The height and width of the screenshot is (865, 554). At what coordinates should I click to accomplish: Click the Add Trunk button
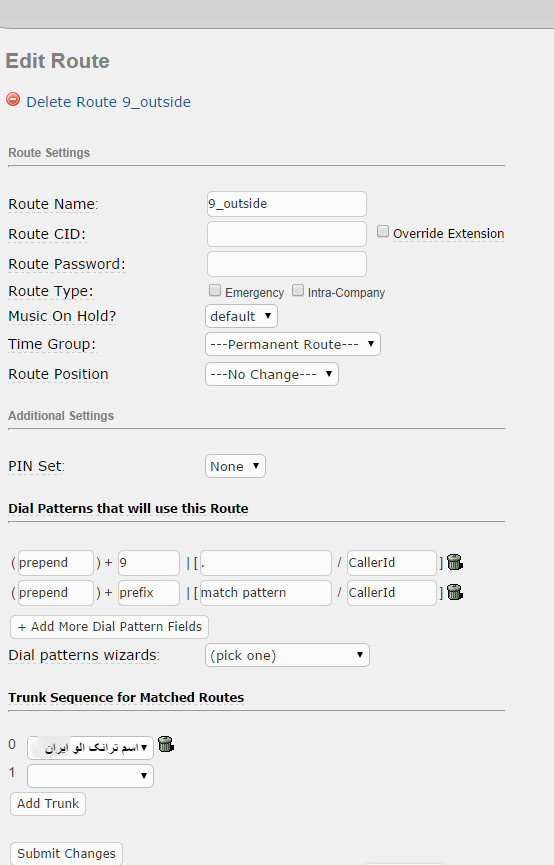click(48, 804)
